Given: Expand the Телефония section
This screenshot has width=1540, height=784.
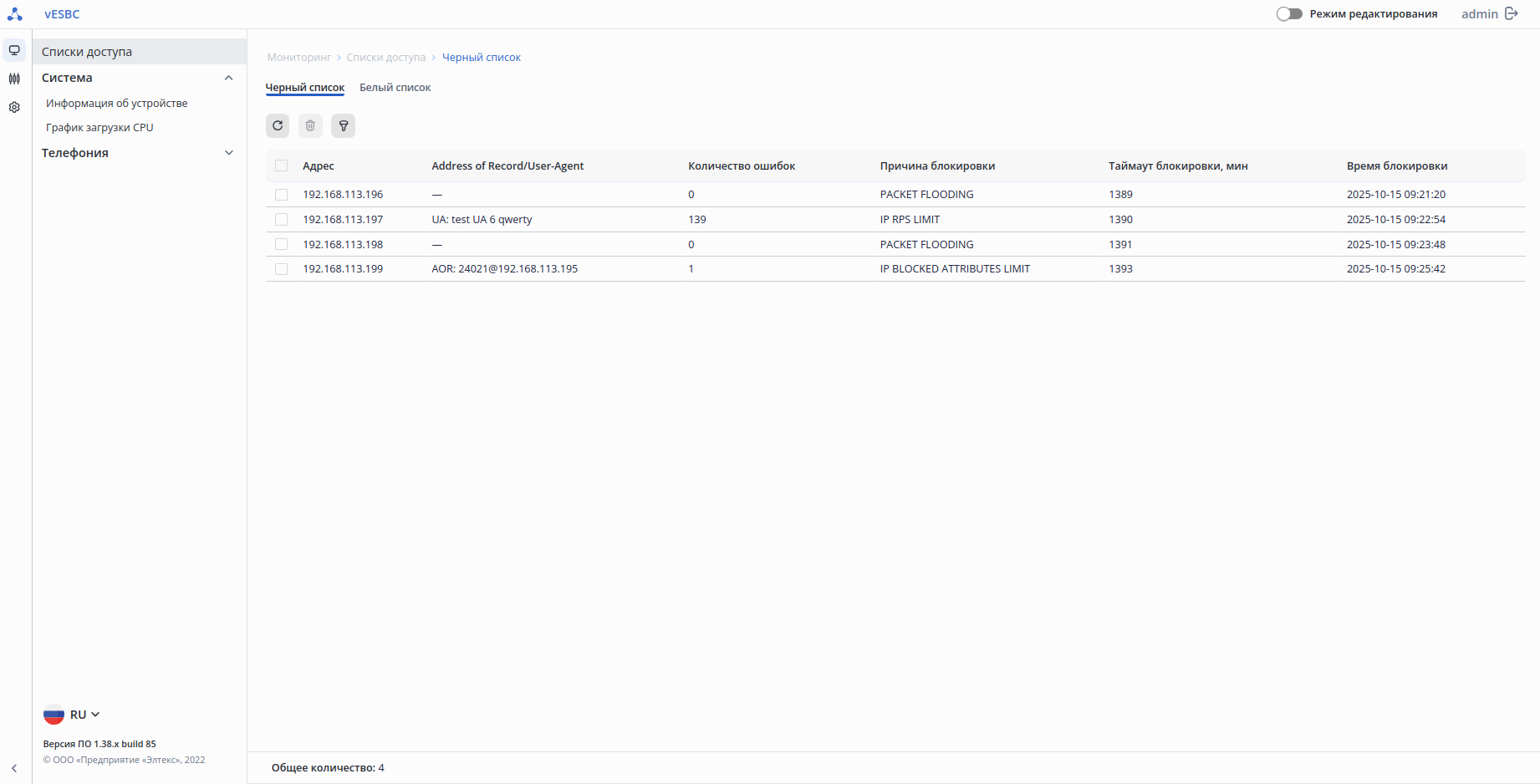Looking at the screenshot, I should [228, 153].
